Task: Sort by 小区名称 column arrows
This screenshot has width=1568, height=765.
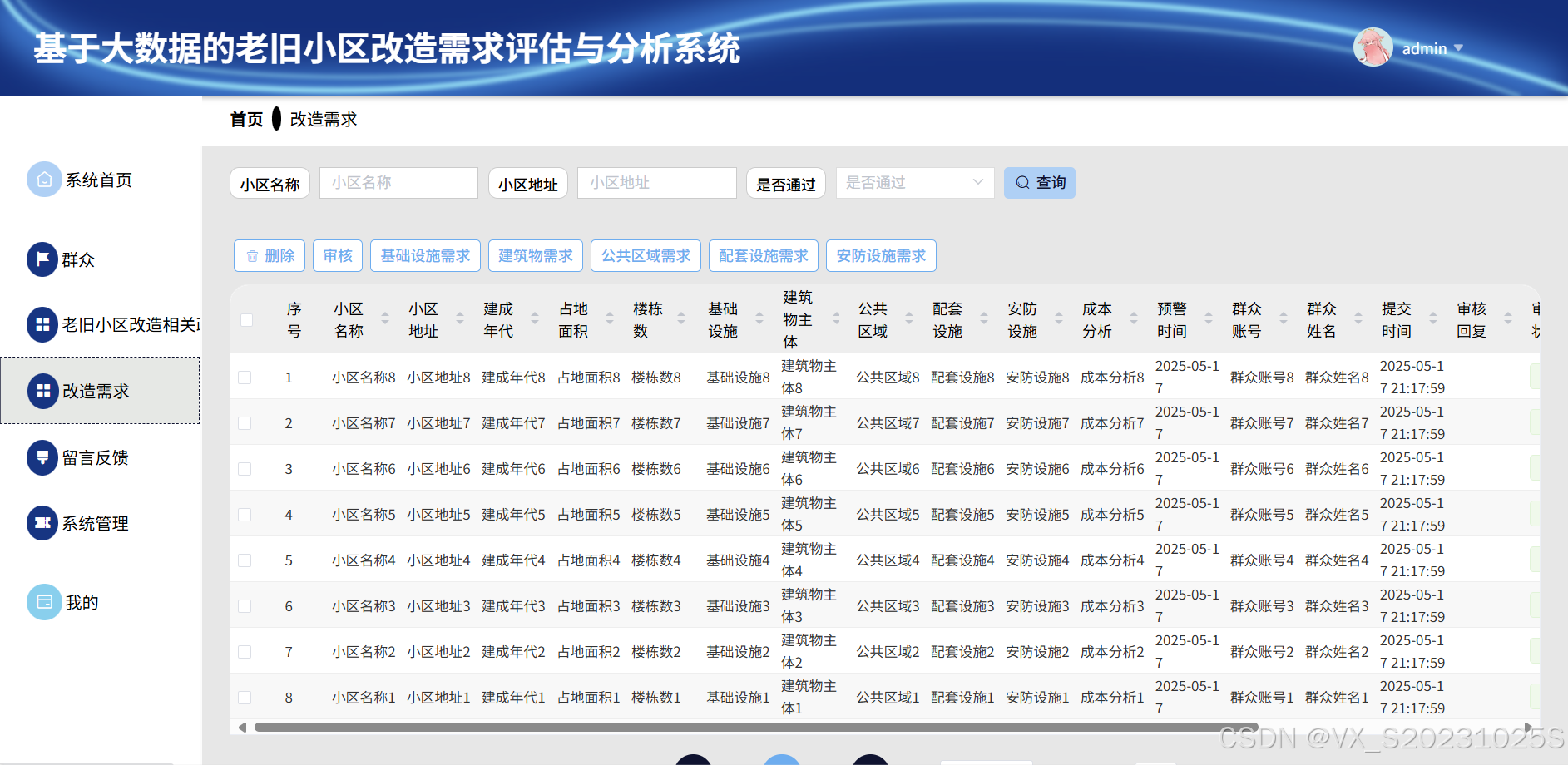Action: [x=385, y=318]
